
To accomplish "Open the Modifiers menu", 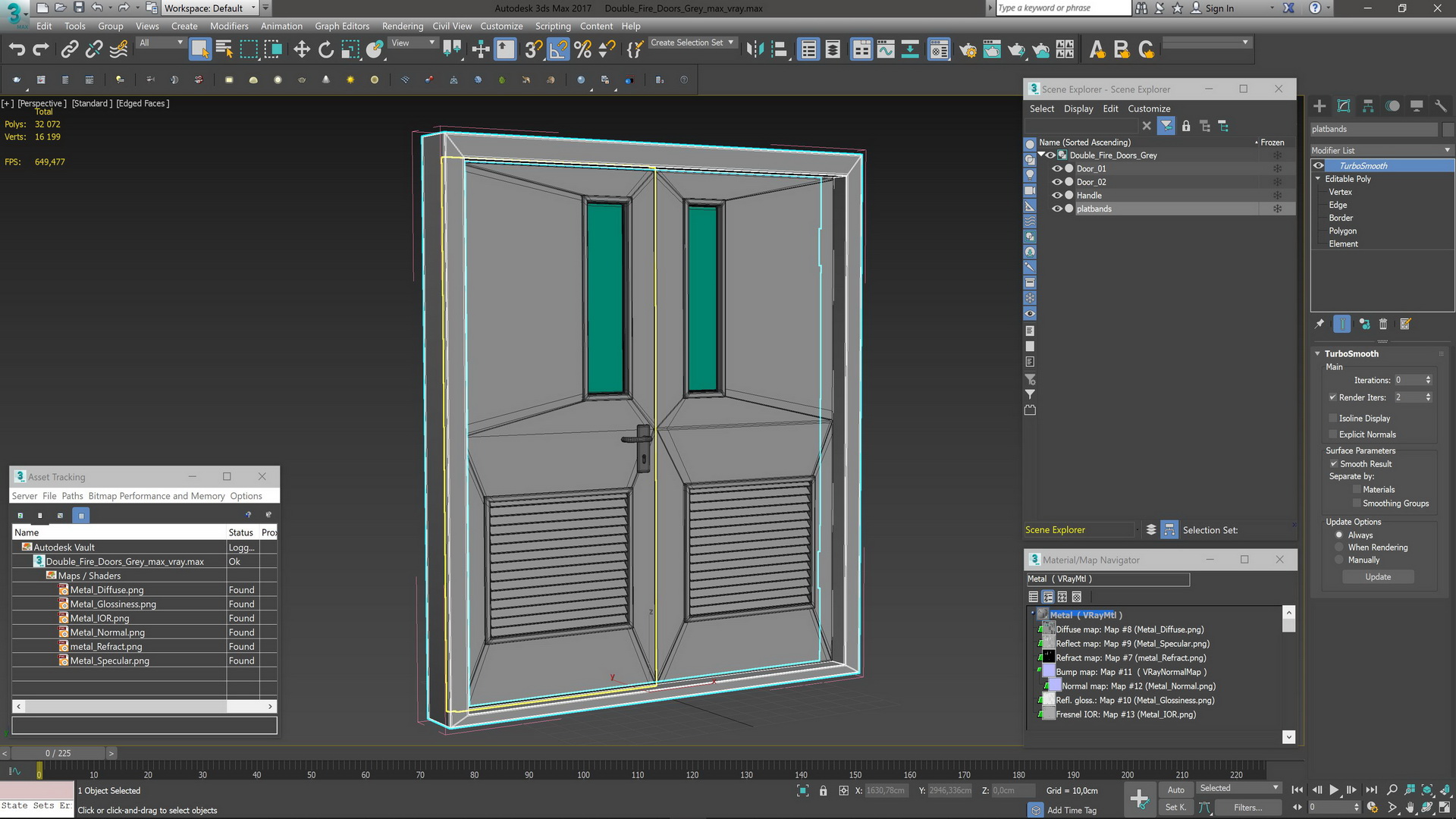I will pos(229,26).
